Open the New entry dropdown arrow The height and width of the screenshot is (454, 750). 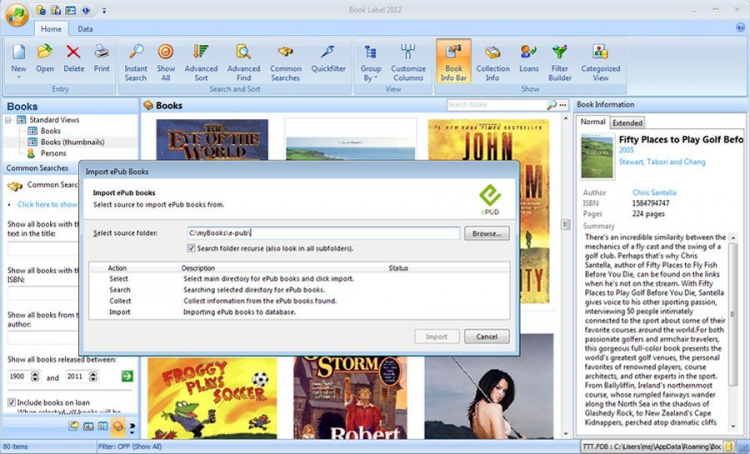pos(19,78)
